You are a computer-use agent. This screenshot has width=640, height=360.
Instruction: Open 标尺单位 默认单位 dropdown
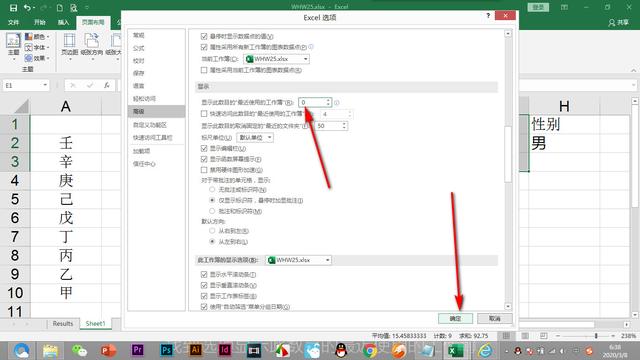pyautogui.click(x=255, y=138)
